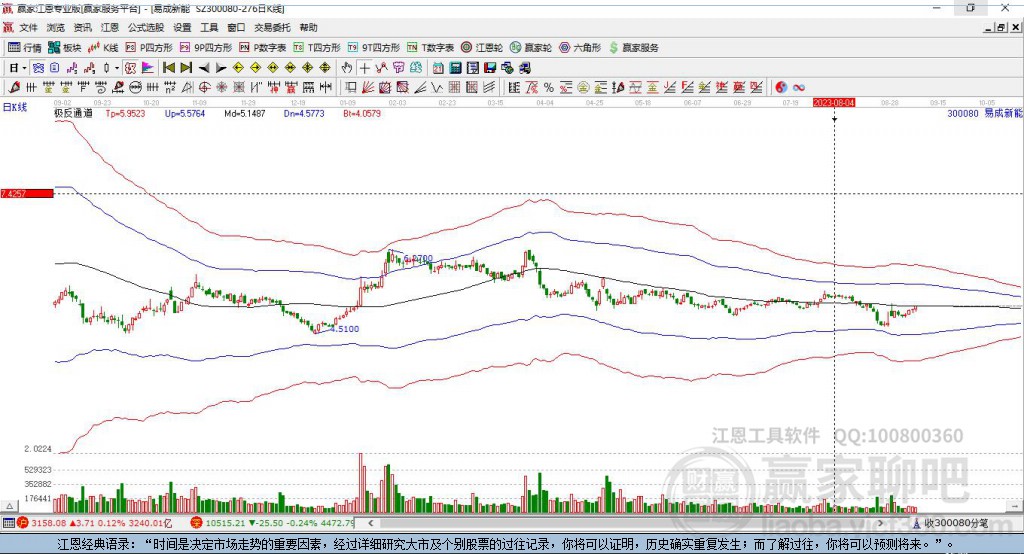Click the yin-yang circle icon

pyautogui.click(x=781, y=88)
